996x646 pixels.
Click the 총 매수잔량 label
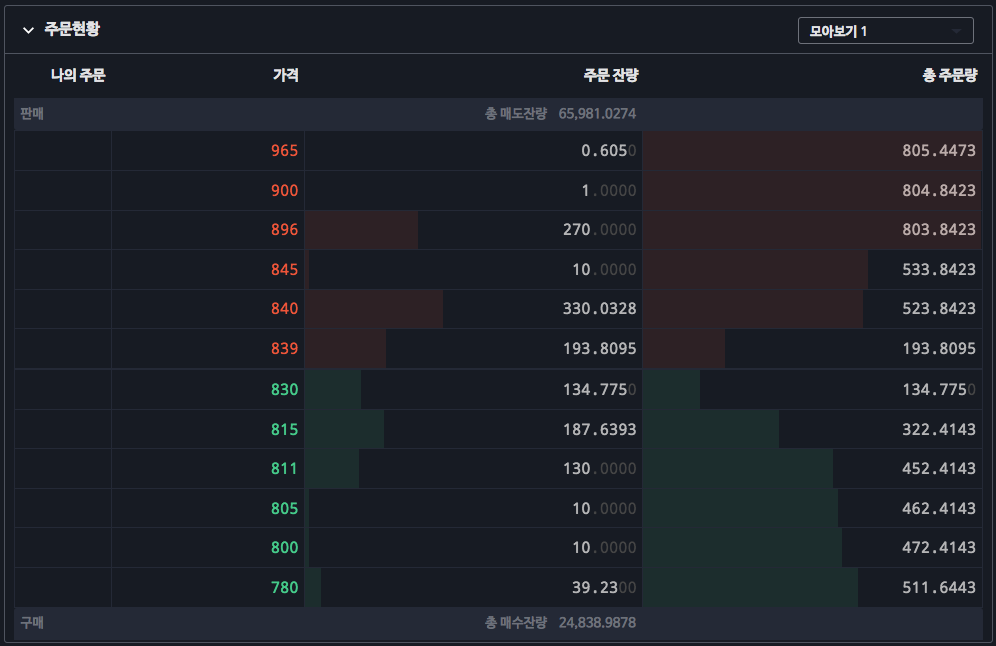pos(516,622)
